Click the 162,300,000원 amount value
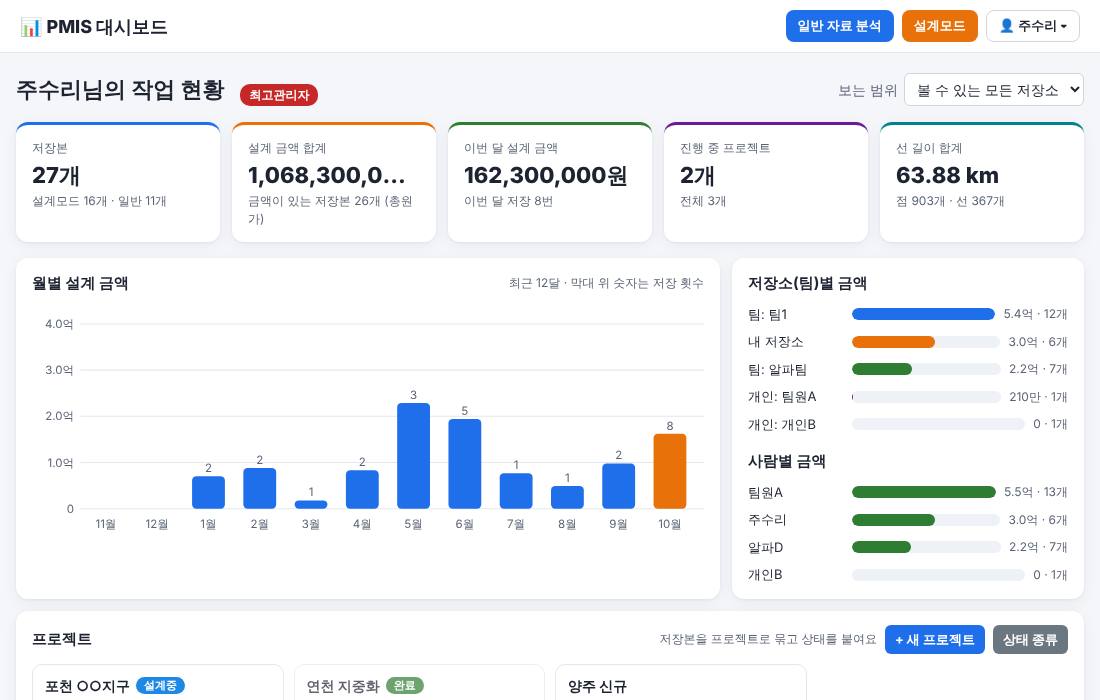The height and width of the screenshot is (700, 1100). [x=545, y=175]
